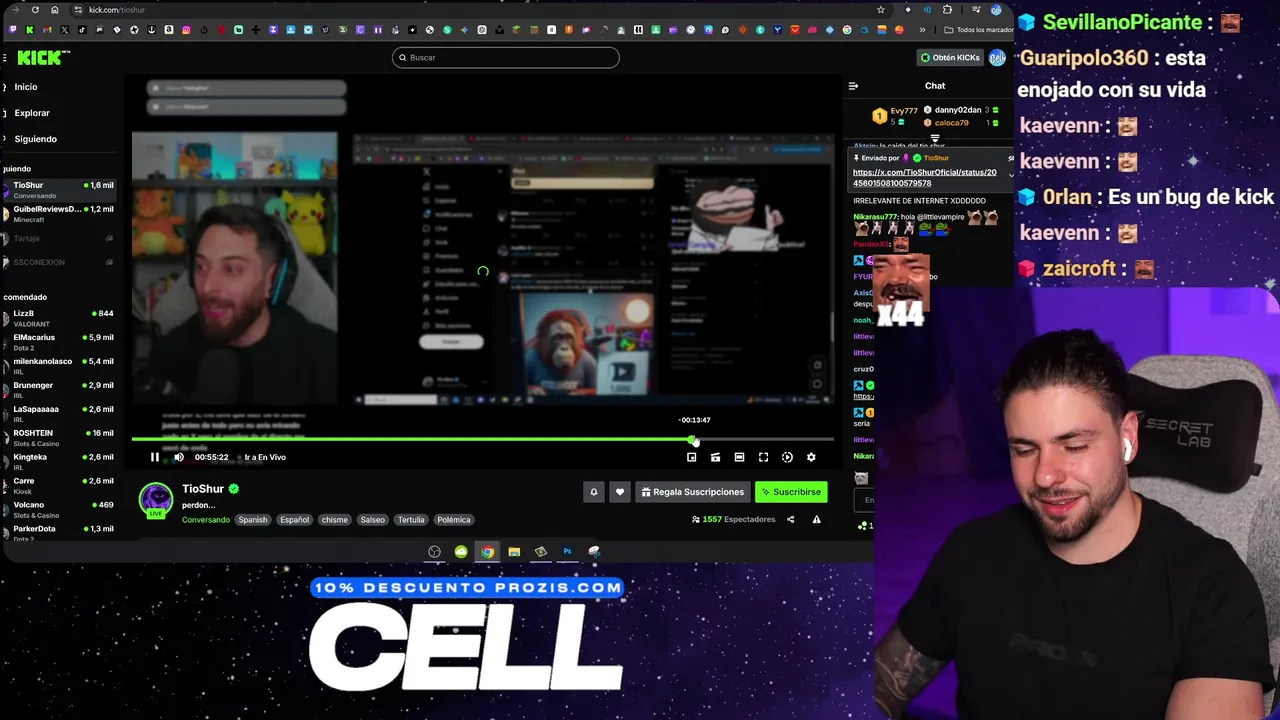
Task: Toggle notifications bell for TioShur
Action: 593,492
